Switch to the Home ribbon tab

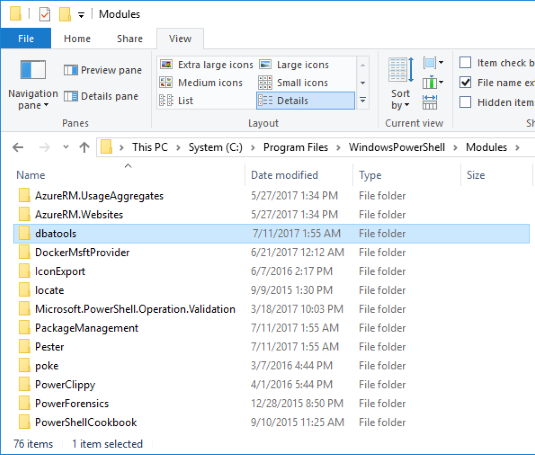(77, 39)
